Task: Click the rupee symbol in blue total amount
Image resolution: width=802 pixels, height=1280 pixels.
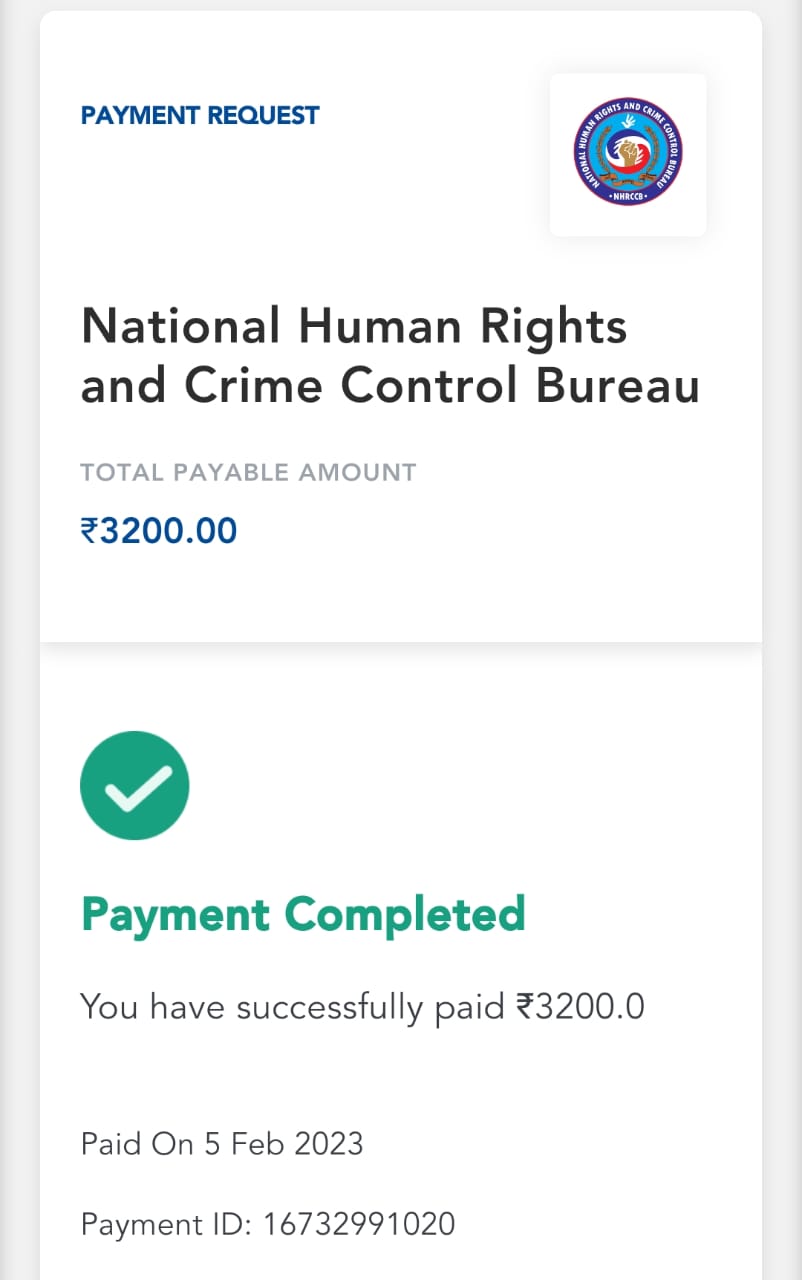Action: click(90, 530)
